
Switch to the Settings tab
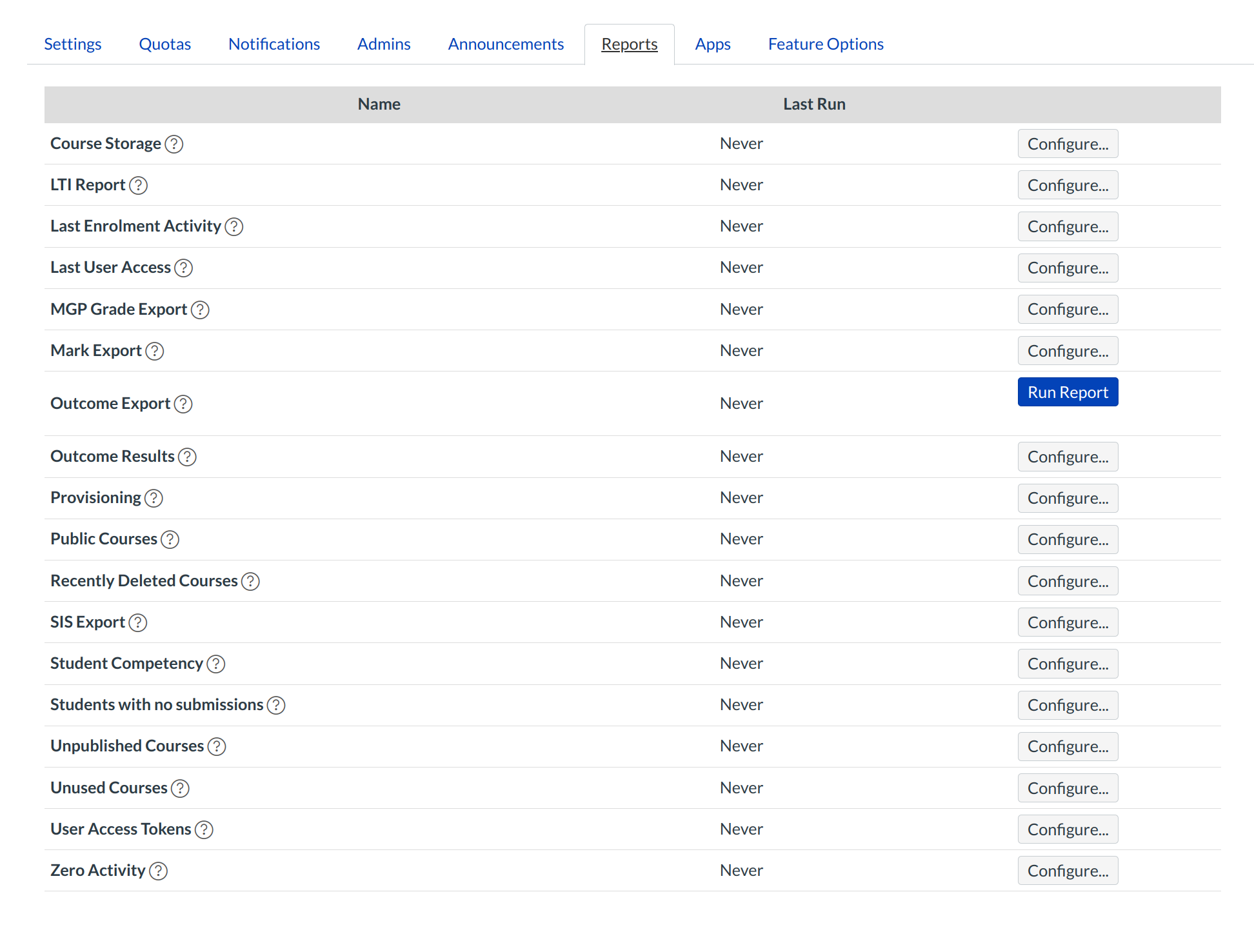click(x=73, y=45)
